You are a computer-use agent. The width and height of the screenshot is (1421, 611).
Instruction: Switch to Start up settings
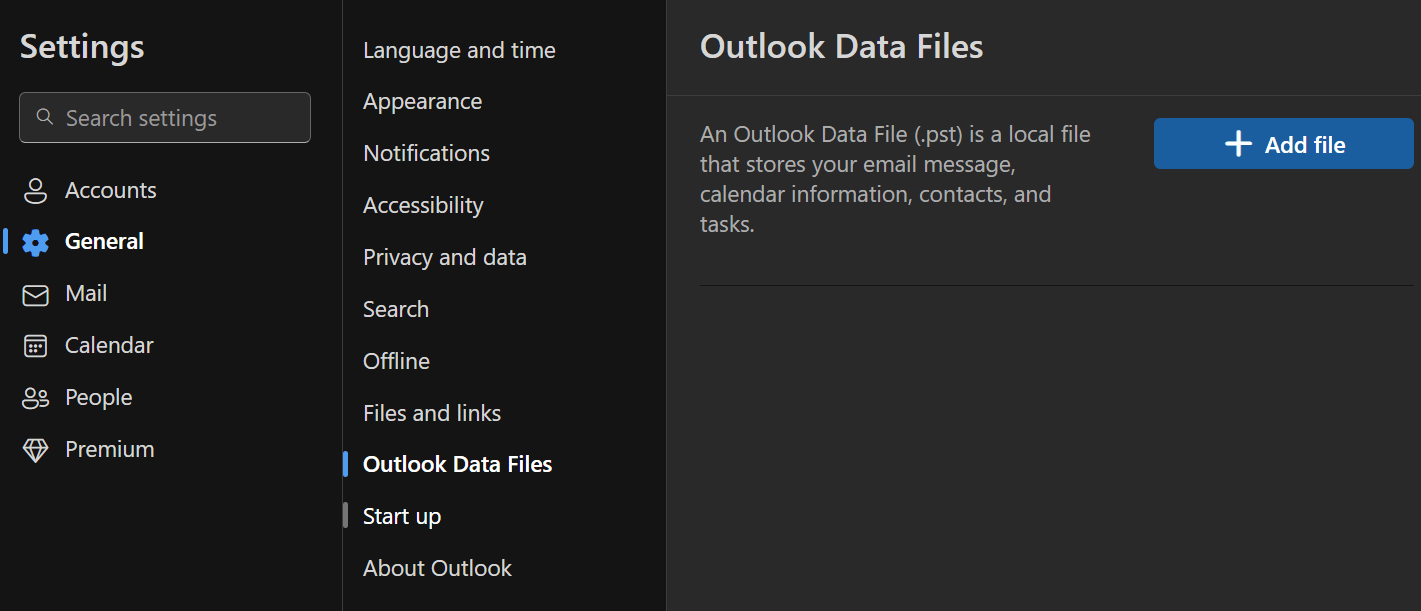402,516
